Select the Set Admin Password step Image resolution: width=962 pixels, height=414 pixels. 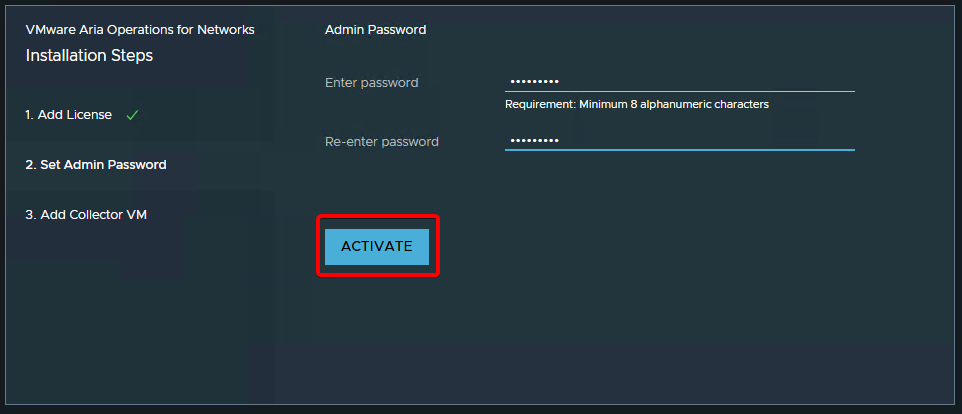click(96, 164)
